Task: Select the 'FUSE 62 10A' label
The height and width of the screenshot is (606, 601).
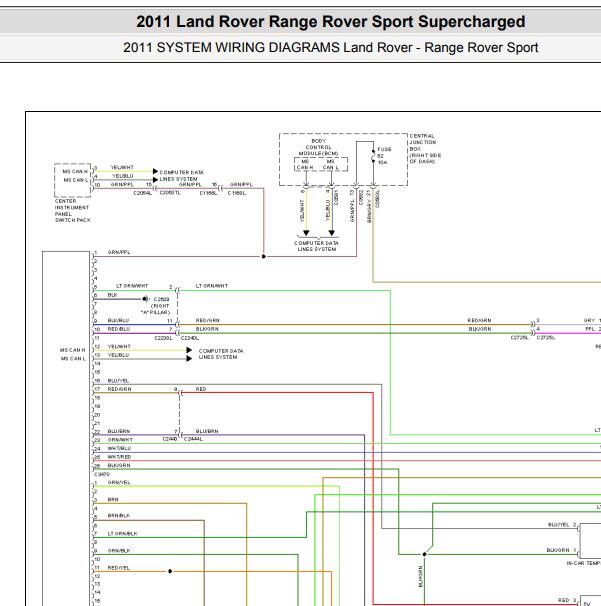Action: (x=384, y=156)
